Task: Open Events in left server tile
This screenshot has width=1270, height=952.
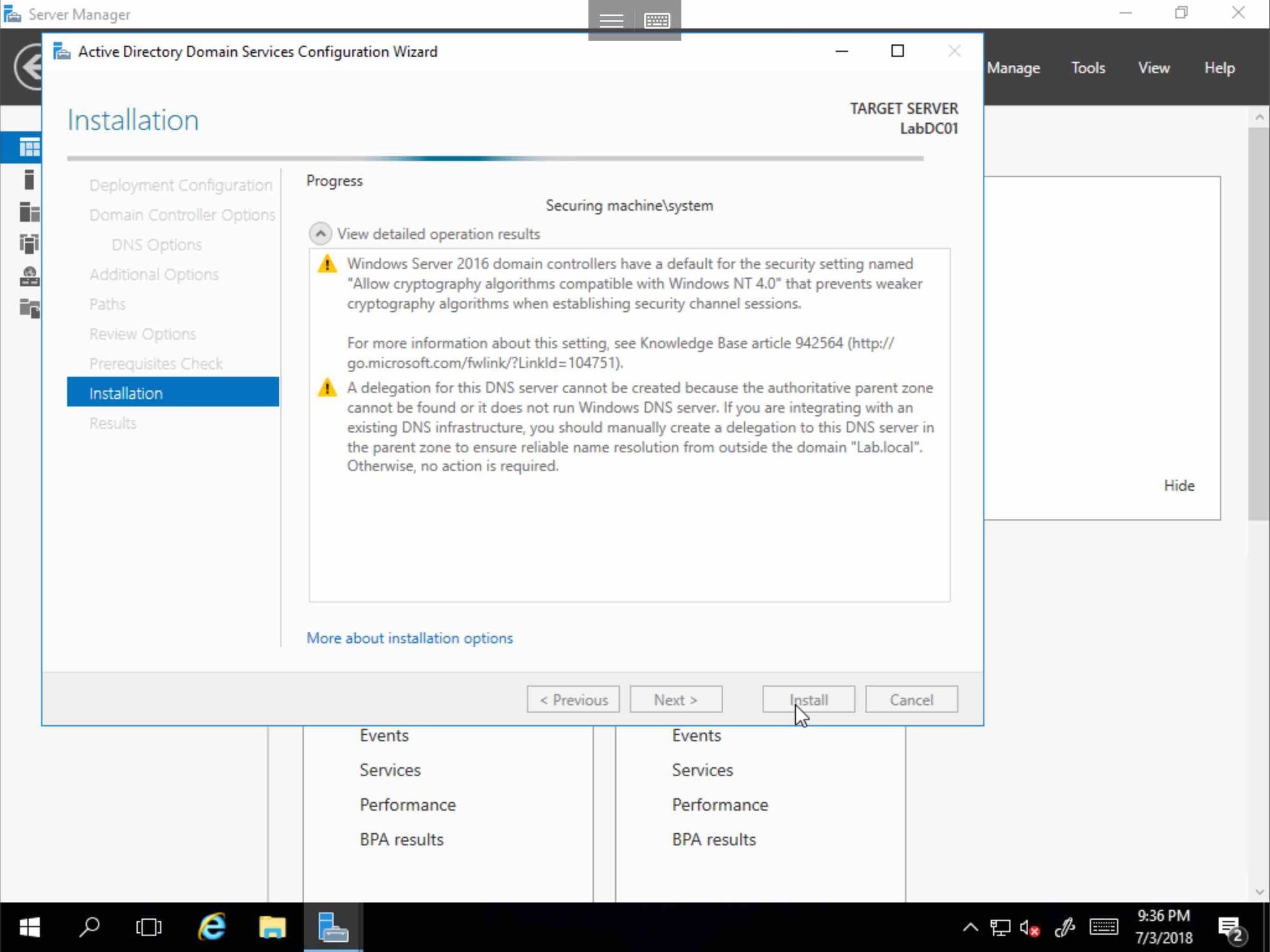Action: point(384,735)
